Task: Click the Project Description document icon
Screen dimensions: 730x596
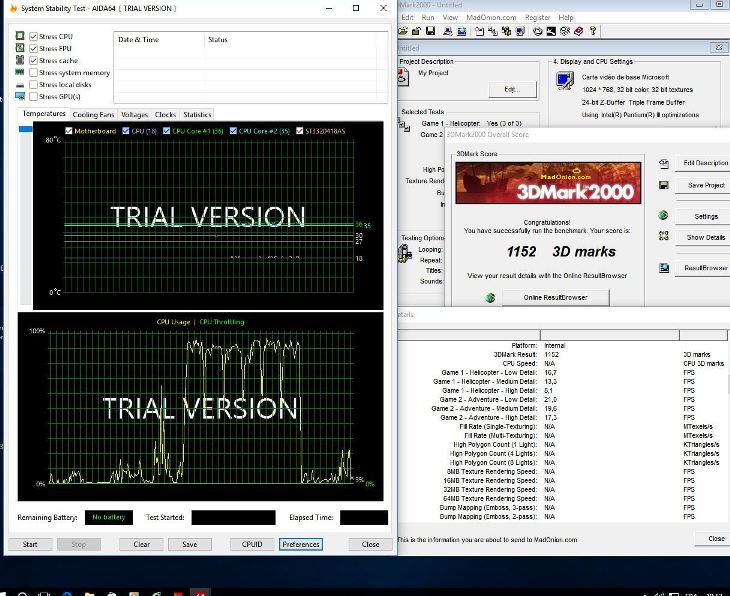Action: [x=403, y=77]
